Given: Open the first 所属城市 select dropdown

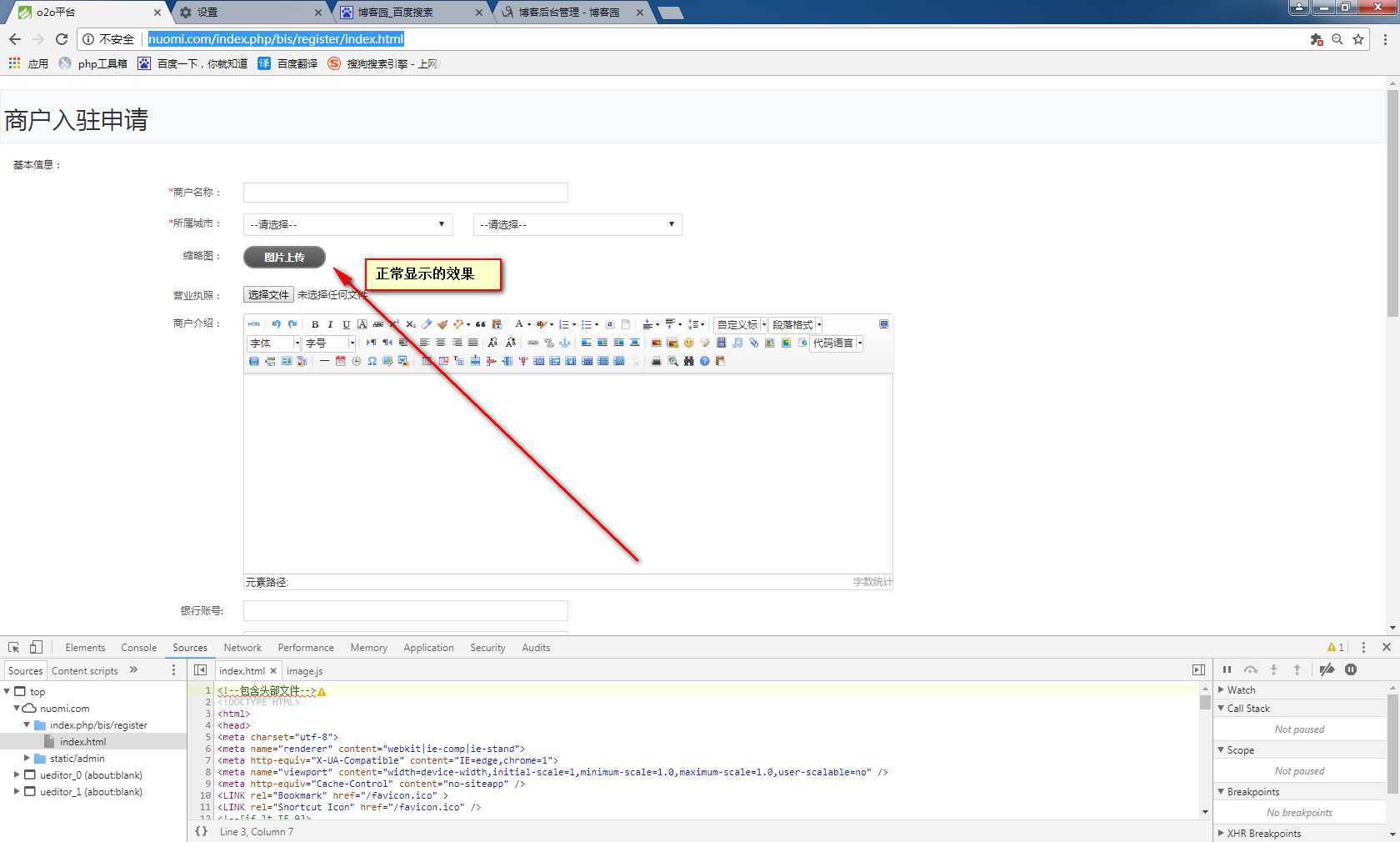Looking at the screenshot, I should 348,224.
